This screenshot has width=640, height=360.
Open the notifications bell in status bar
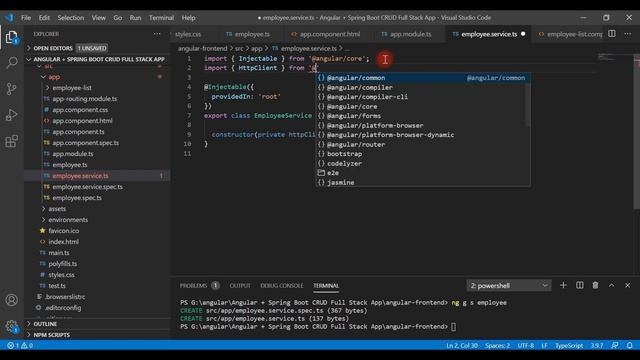coord(630,346)
